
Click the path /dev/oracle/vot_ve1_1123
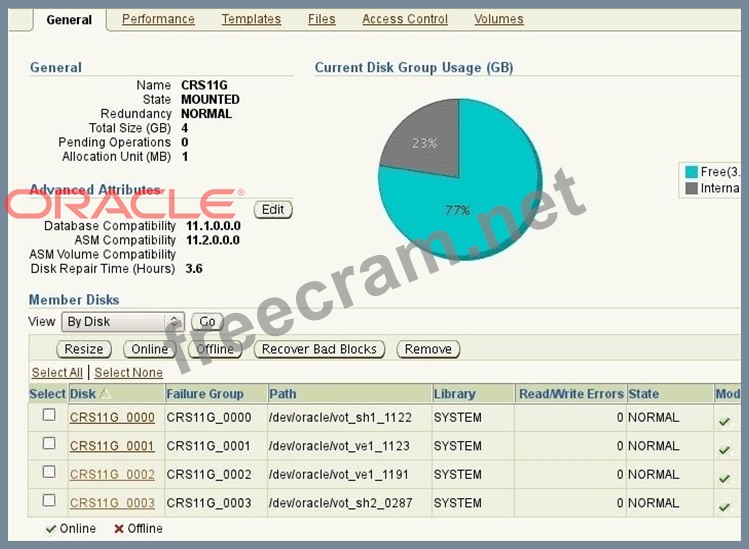click(x=339, y=446)
